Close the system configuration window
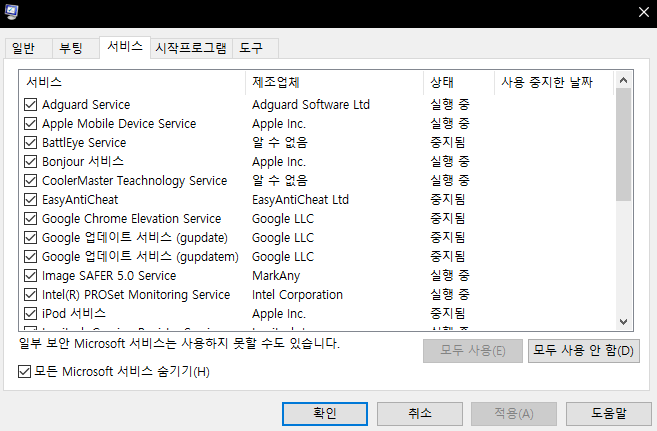This screenshot has height=431, width=657. coord(644,12)
